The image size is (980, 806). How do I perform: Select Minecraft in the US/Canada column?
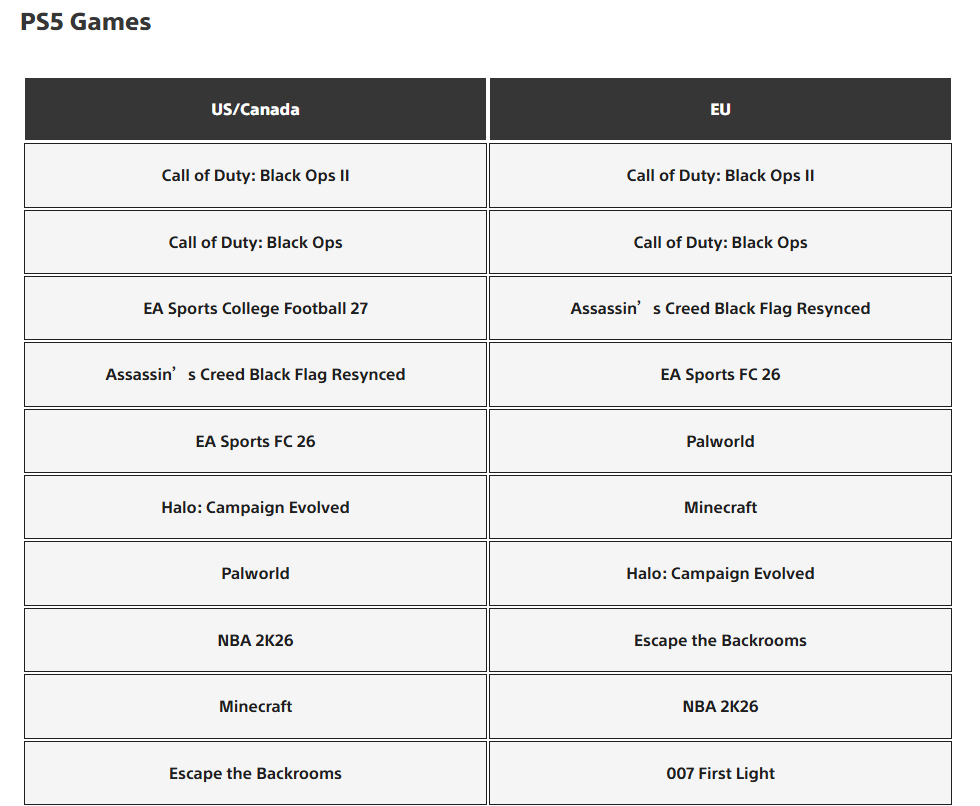pos(255,706)
